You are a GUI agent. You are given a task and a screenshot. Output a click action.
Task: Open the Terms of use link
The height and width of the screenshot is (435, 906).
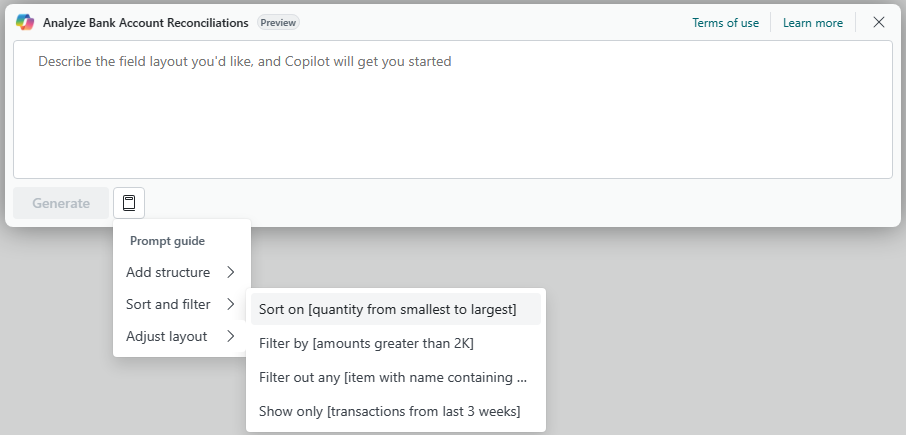point(726,23)
